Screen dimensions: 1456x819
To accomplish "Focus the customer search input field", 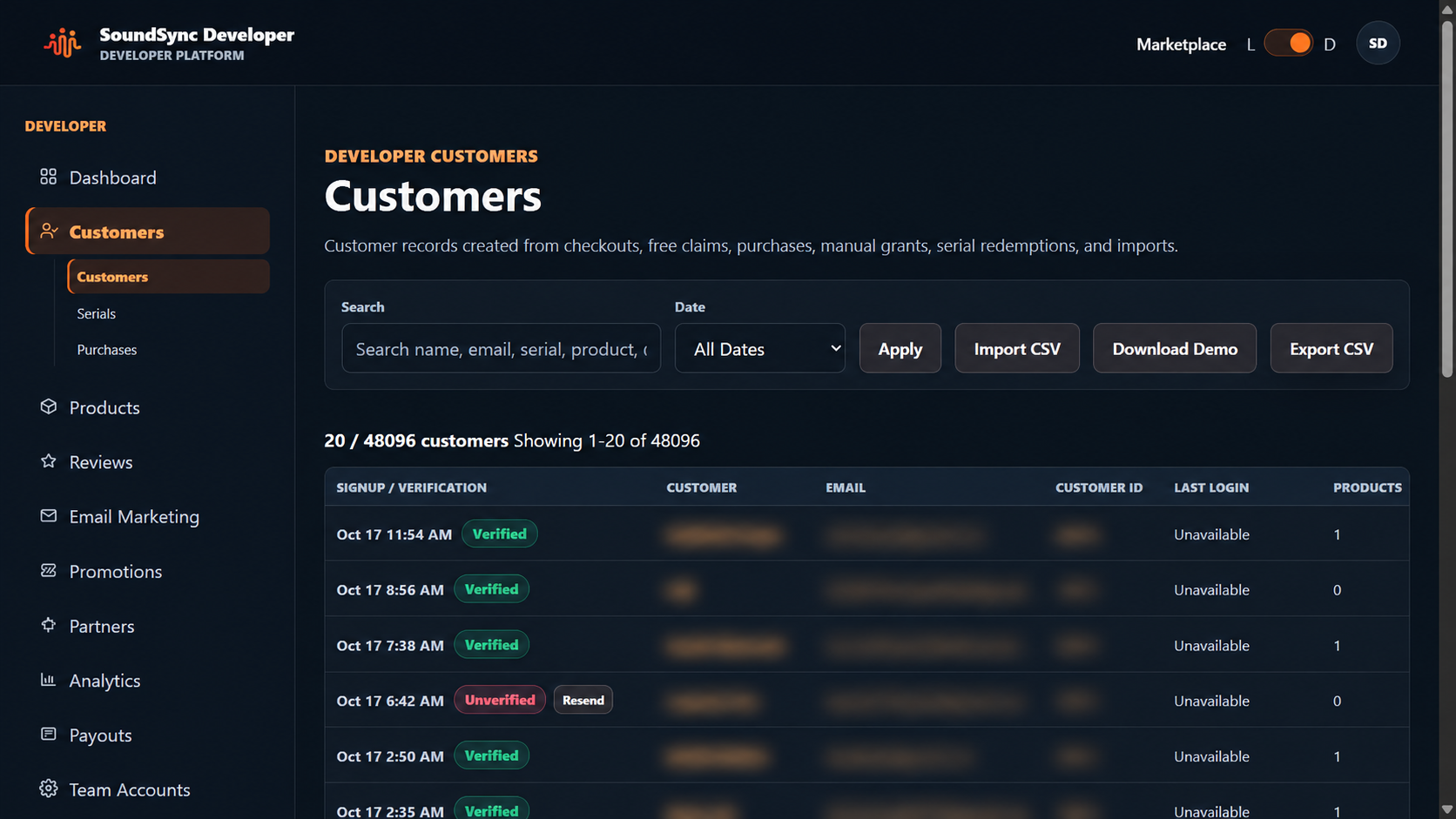I will 501,348.
